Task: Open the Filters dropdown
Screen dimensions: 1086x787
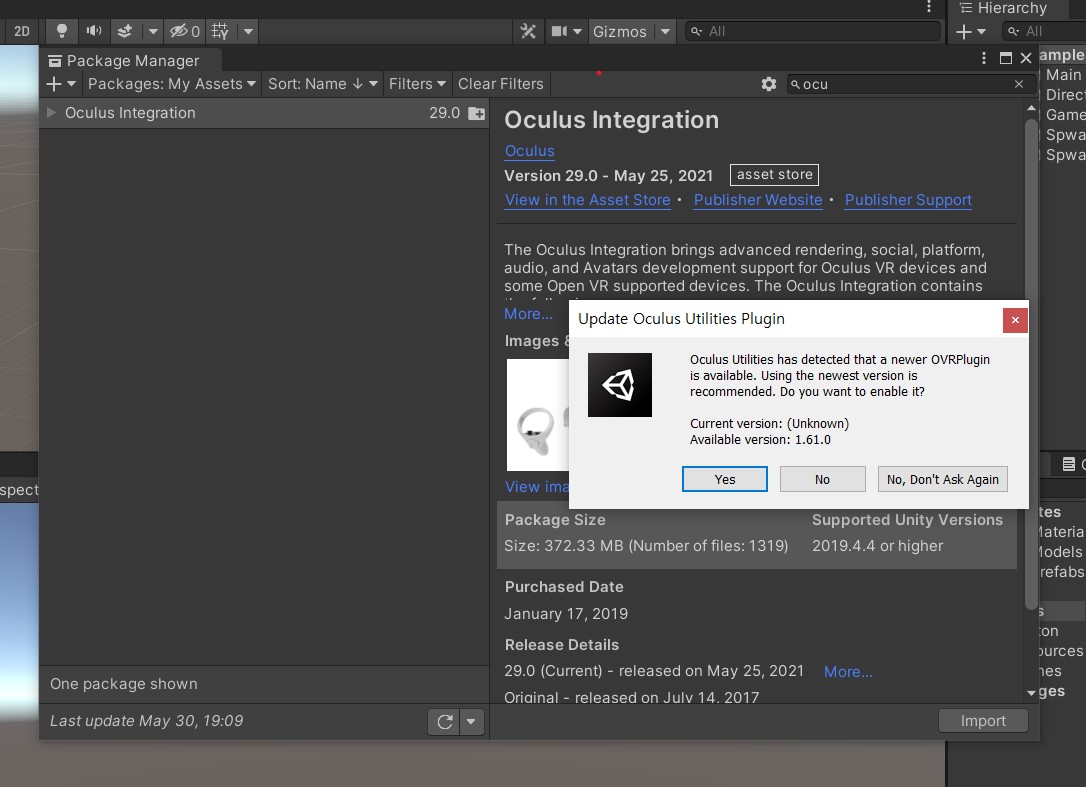Action: 417,84
